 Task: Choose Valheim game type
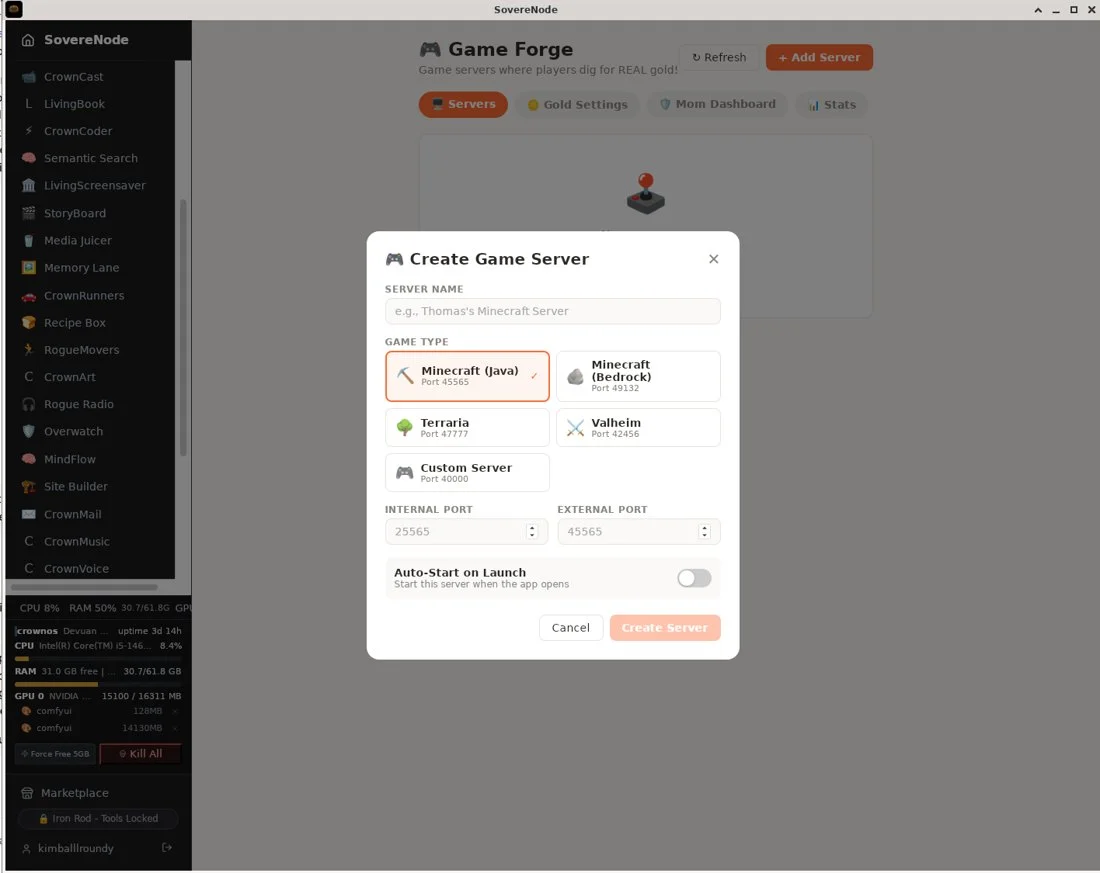pos(638,428)
